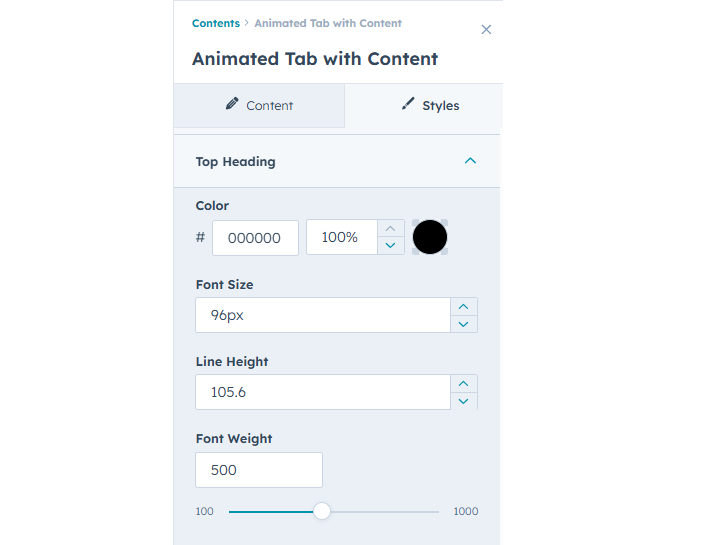726x545 pixels.
Task: Decrease color opacity with down arrow
Action: click(x=391, y=246)
